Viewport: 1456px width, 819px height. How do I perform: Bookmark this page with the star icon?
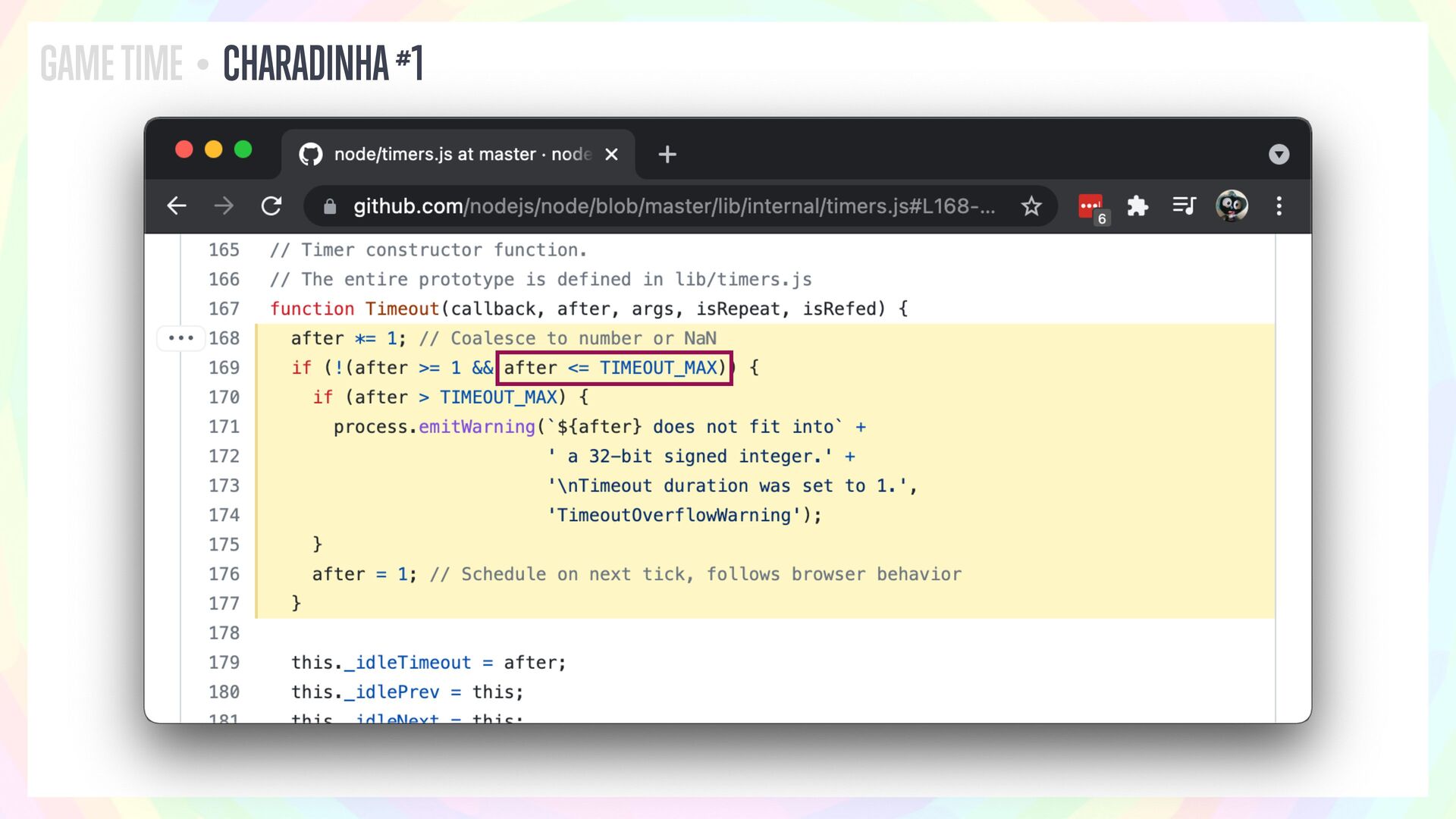coord(1031,206)
